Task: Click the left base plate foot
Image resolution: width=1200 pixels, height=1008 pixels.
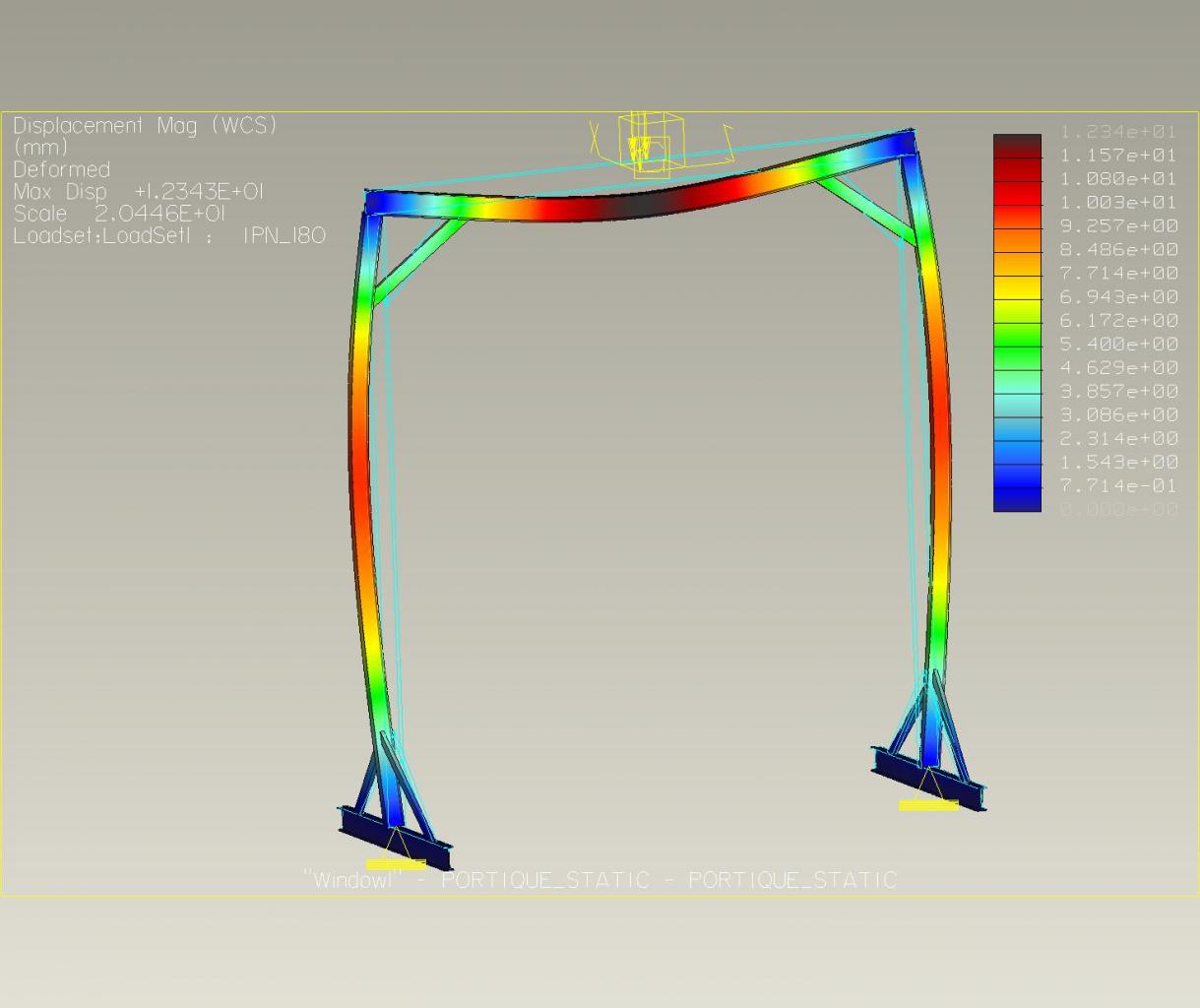Action: pos(396,838)
